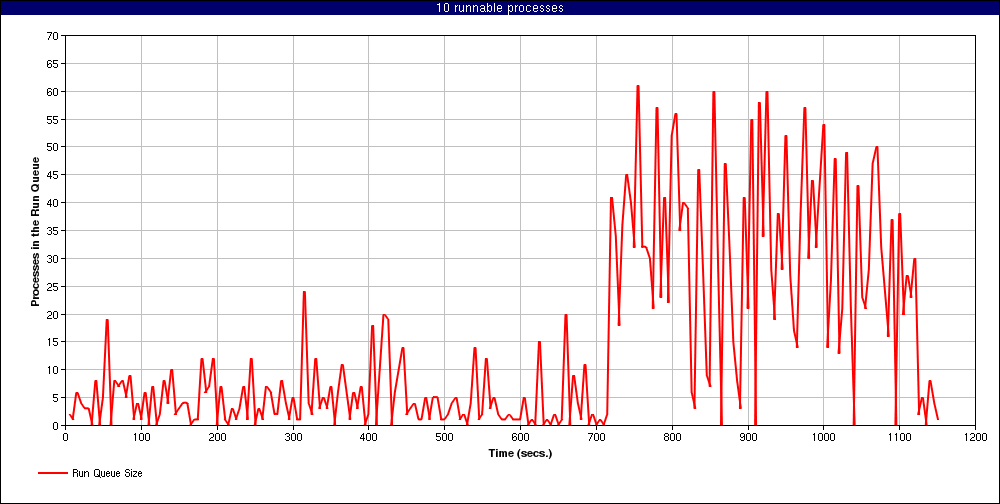Click the highest peak of 61 near 755 seconds
Image resolution: width=1000 pixels, height=504 pixels.
pos(638,86)
